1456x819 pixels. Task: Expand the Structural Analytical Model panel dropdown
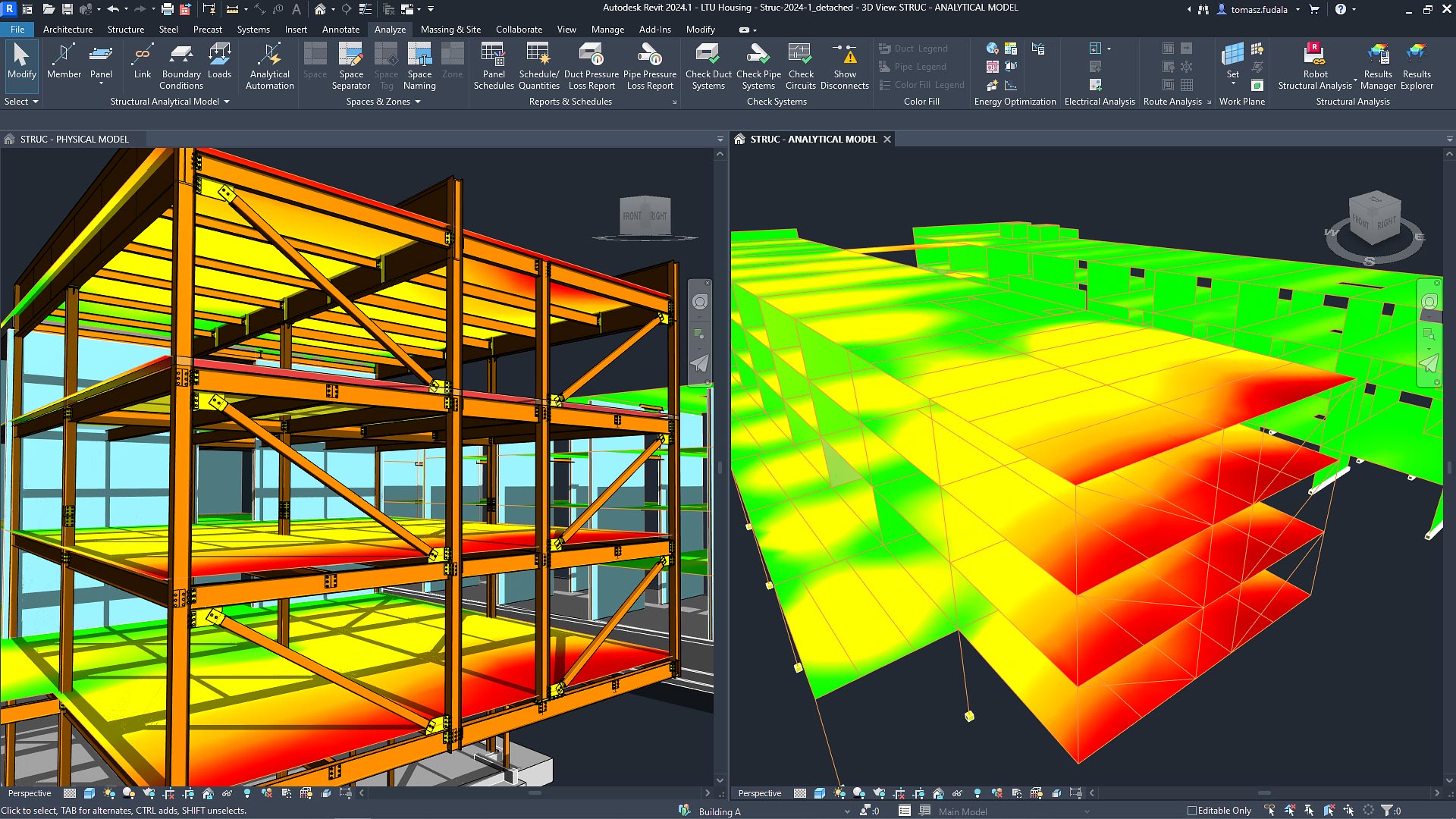[226, 102]
